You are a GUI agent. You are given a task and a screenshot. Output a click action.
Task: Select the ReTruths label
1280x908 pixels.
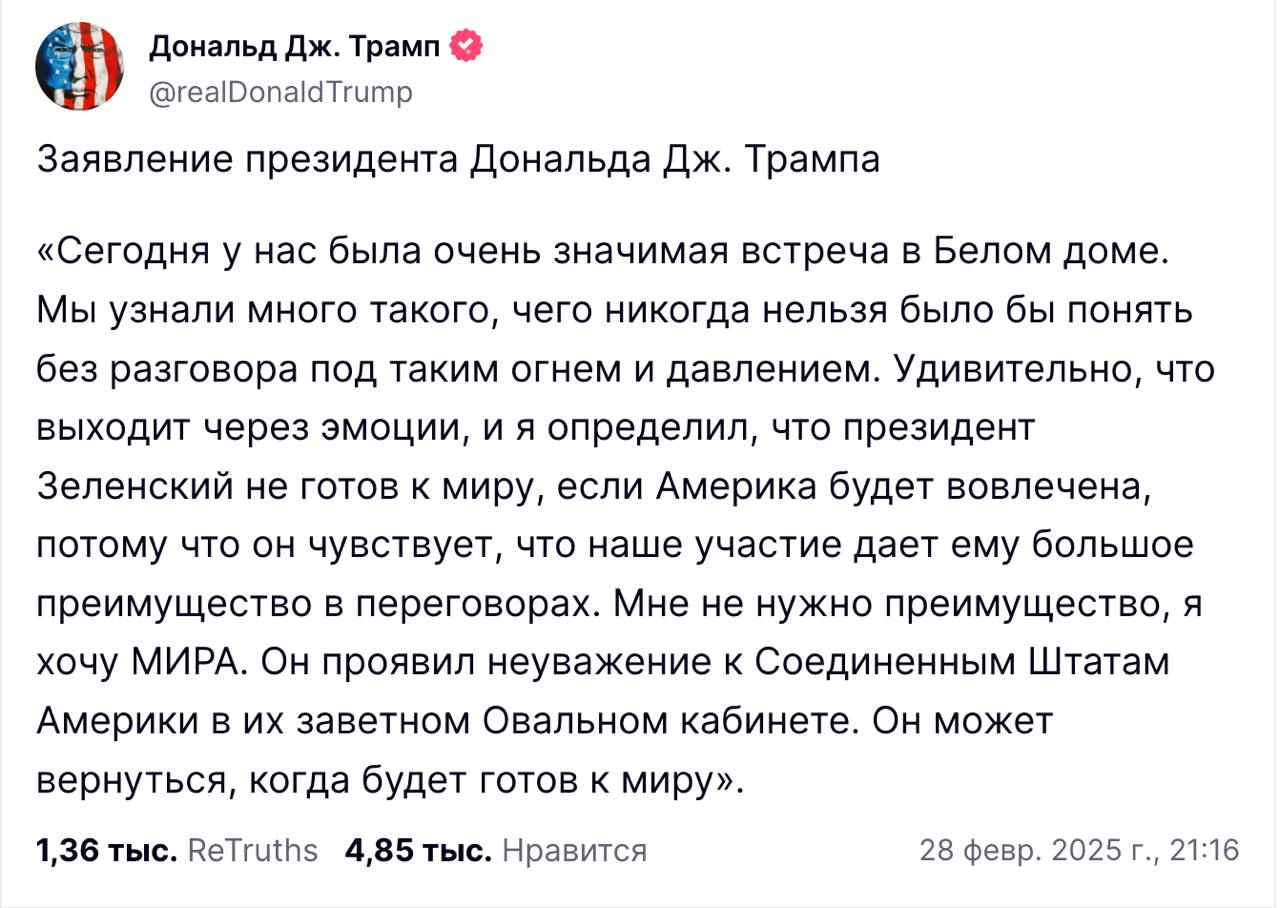coord(252,851)
